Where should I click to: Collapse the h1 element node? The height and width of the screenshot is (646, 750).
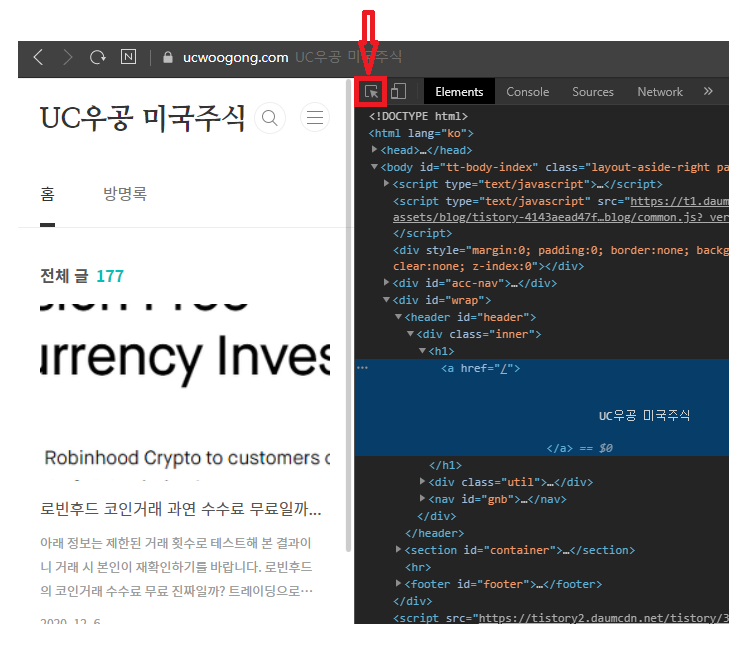(x=422, y=350)
